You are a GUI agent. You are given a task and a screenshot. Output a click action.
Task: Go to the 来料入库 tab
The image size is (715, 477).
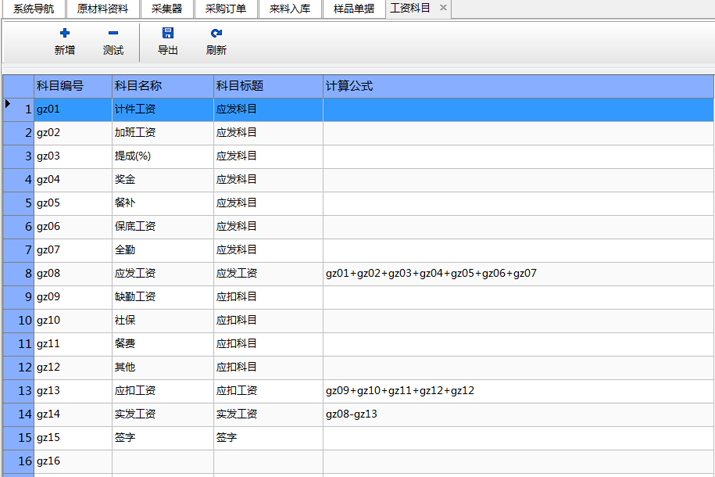[290, 9]
